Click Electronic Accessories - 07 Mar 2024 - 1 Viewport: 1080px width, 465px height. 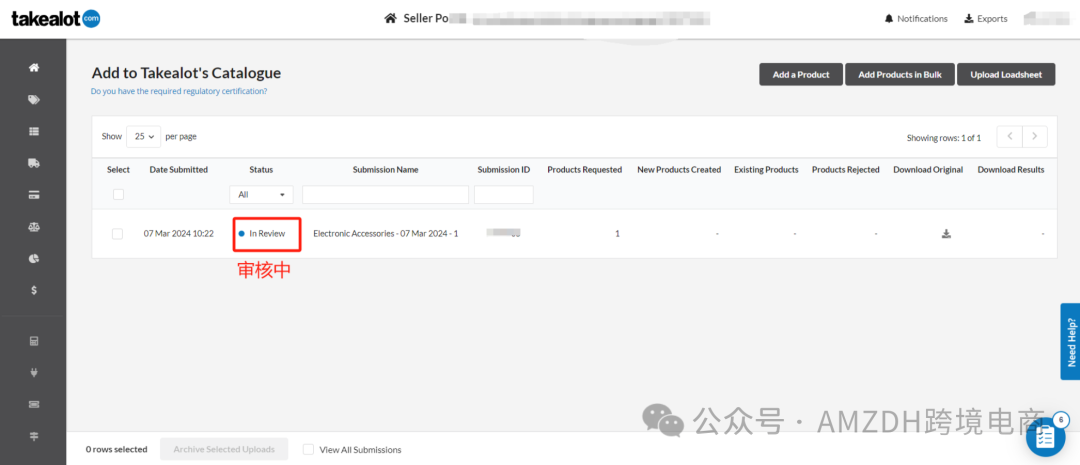coord(386,234)
